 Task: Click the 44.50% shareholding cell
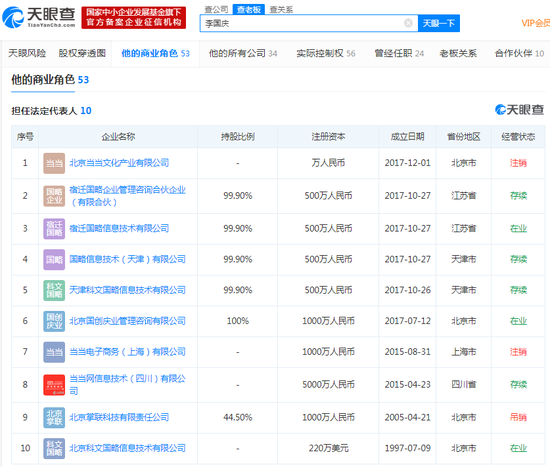[237, 418]
